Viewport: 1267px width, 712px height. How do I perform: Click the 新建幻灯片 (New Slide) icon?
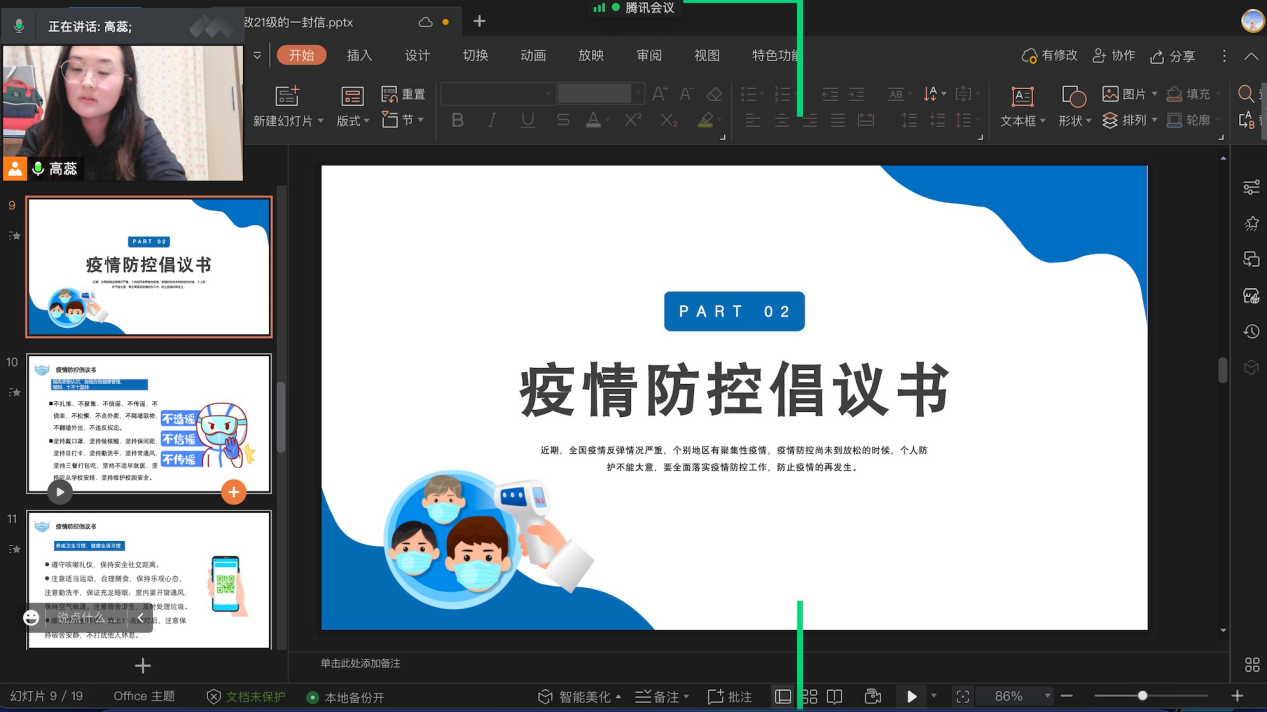click(288, 96)
